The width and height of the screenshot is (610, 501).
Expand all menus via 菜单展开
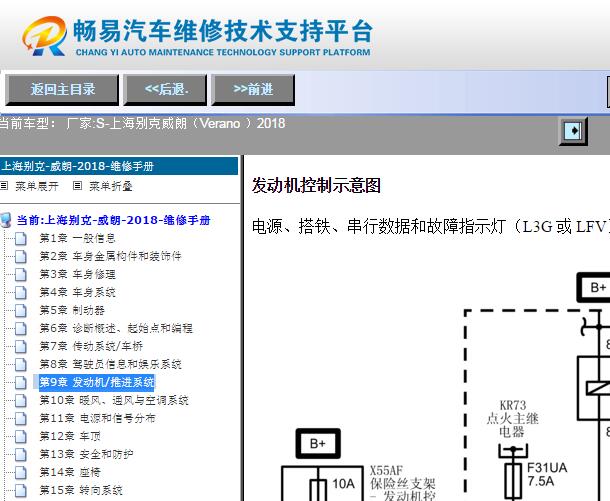point(37,186)
